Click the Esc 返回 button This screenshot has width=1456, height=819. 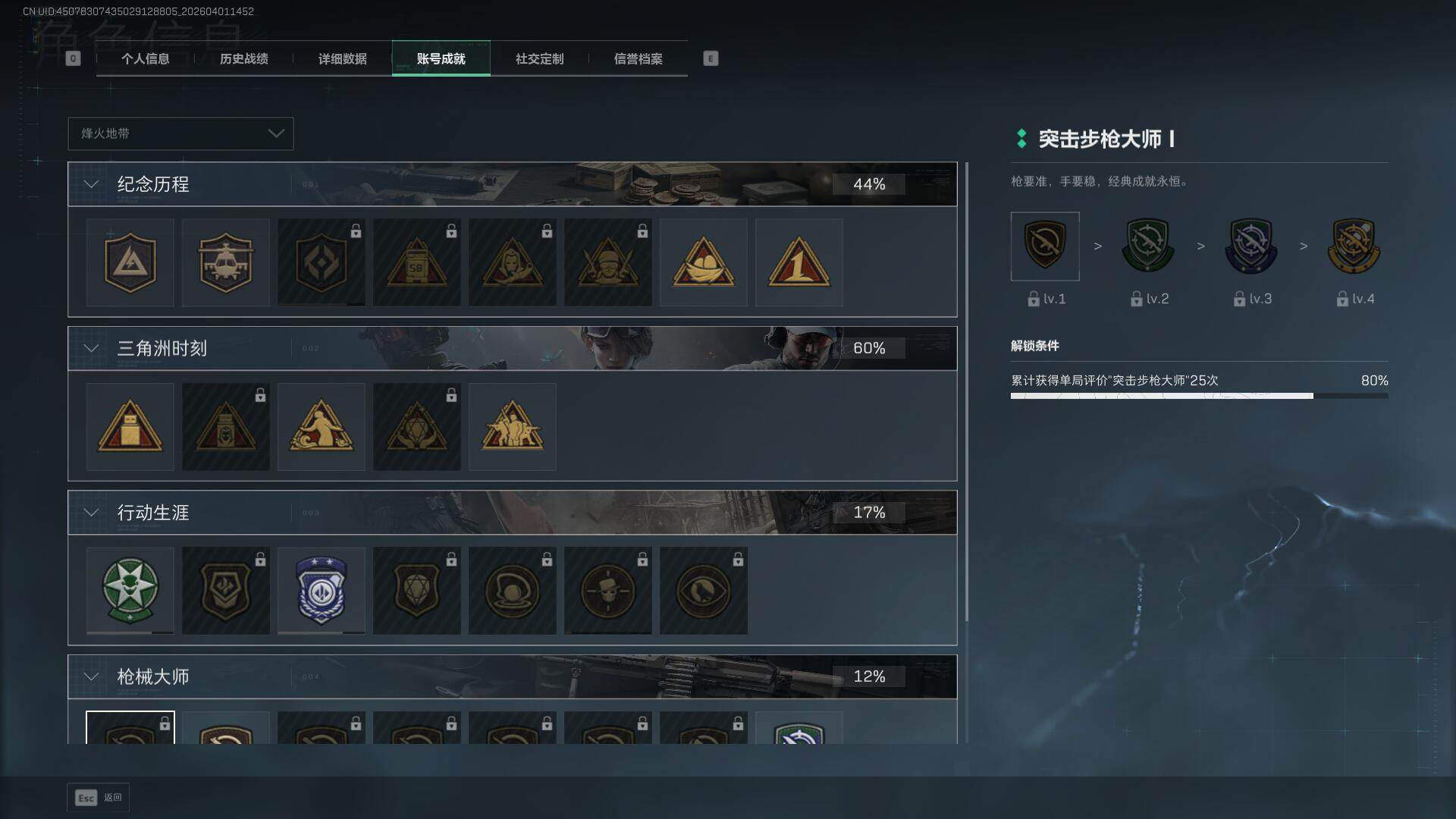(99, 797)
